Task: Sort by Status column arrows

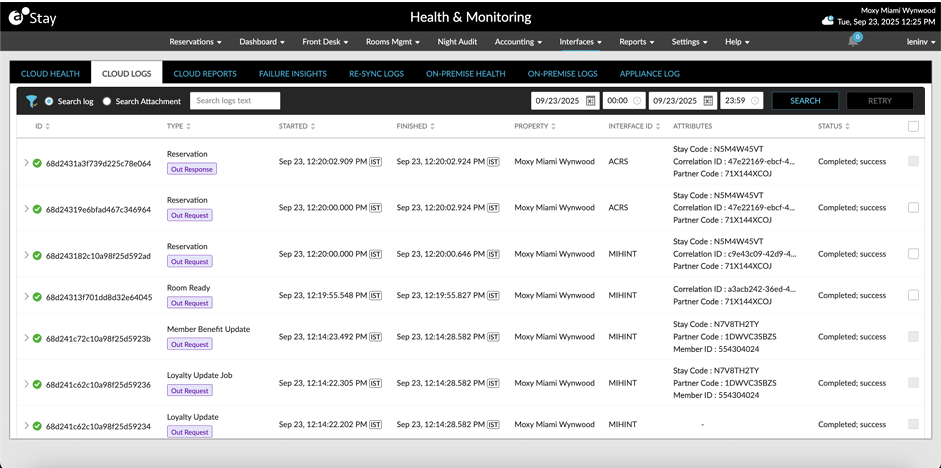Action: click(x=848, y=127)
